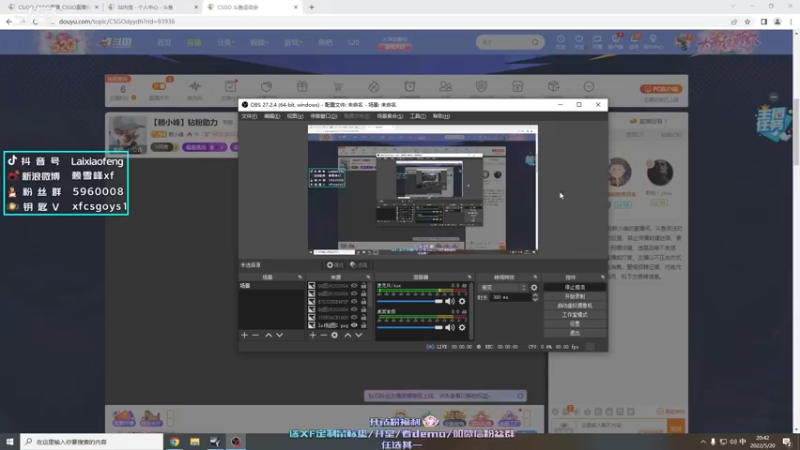Mute the desktop audio speaker icon
The image size is (800, 450).
(x=449, y=328)
